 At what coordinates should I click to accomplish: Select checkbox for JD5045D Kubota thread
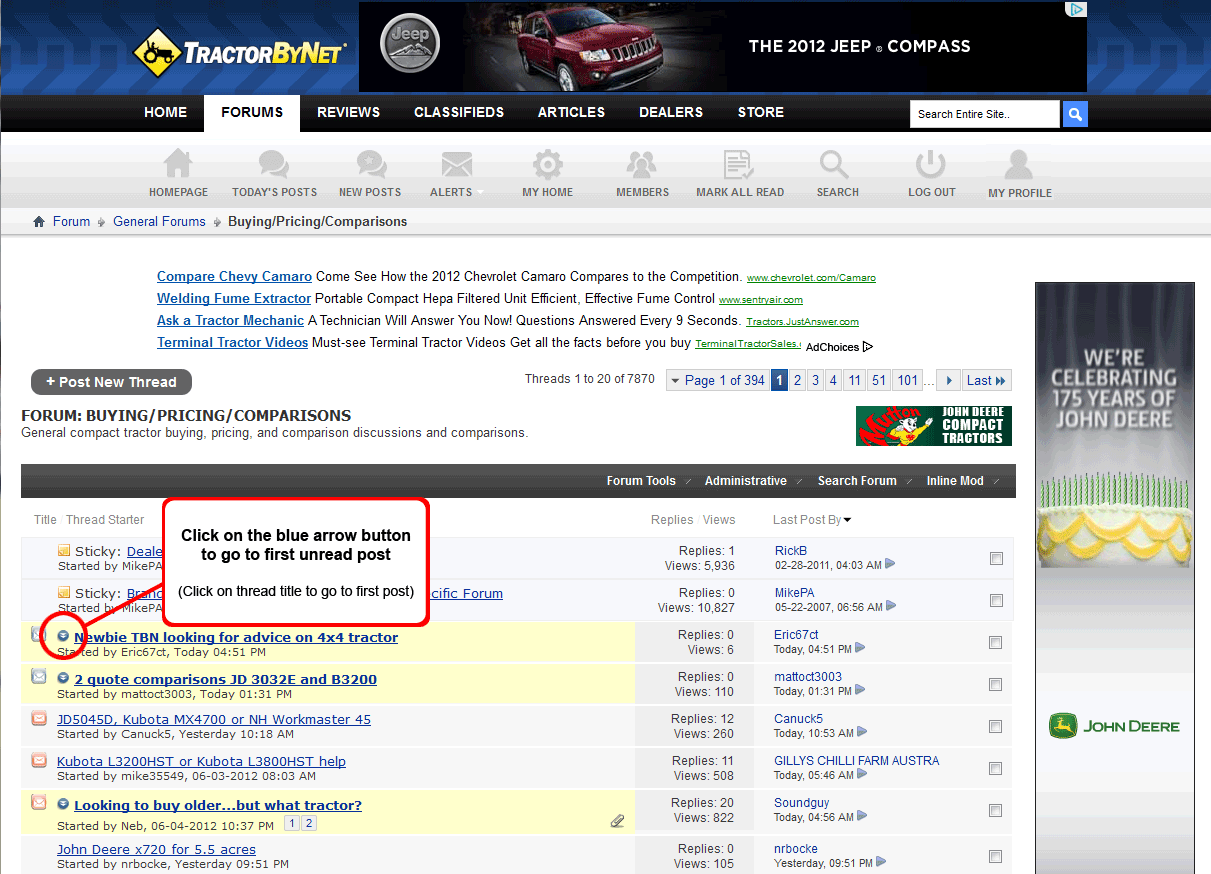(x=996, y=727)
